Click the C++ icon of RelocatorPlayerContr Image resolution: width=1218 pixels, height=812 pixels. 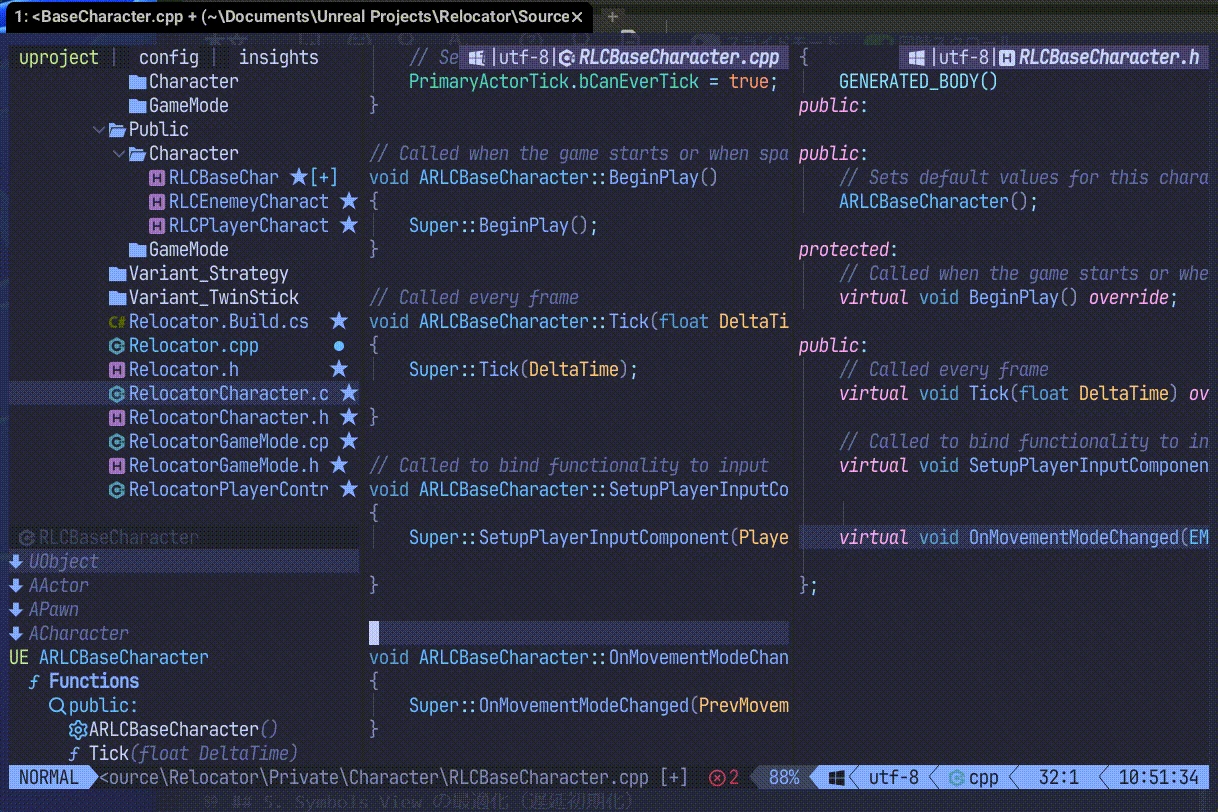pyautogui.click(x=117, y=489)
